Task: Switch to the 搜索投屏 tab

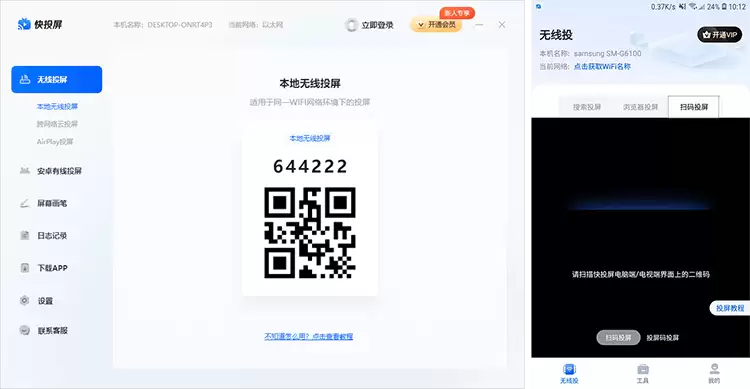Action: point(587,107)
